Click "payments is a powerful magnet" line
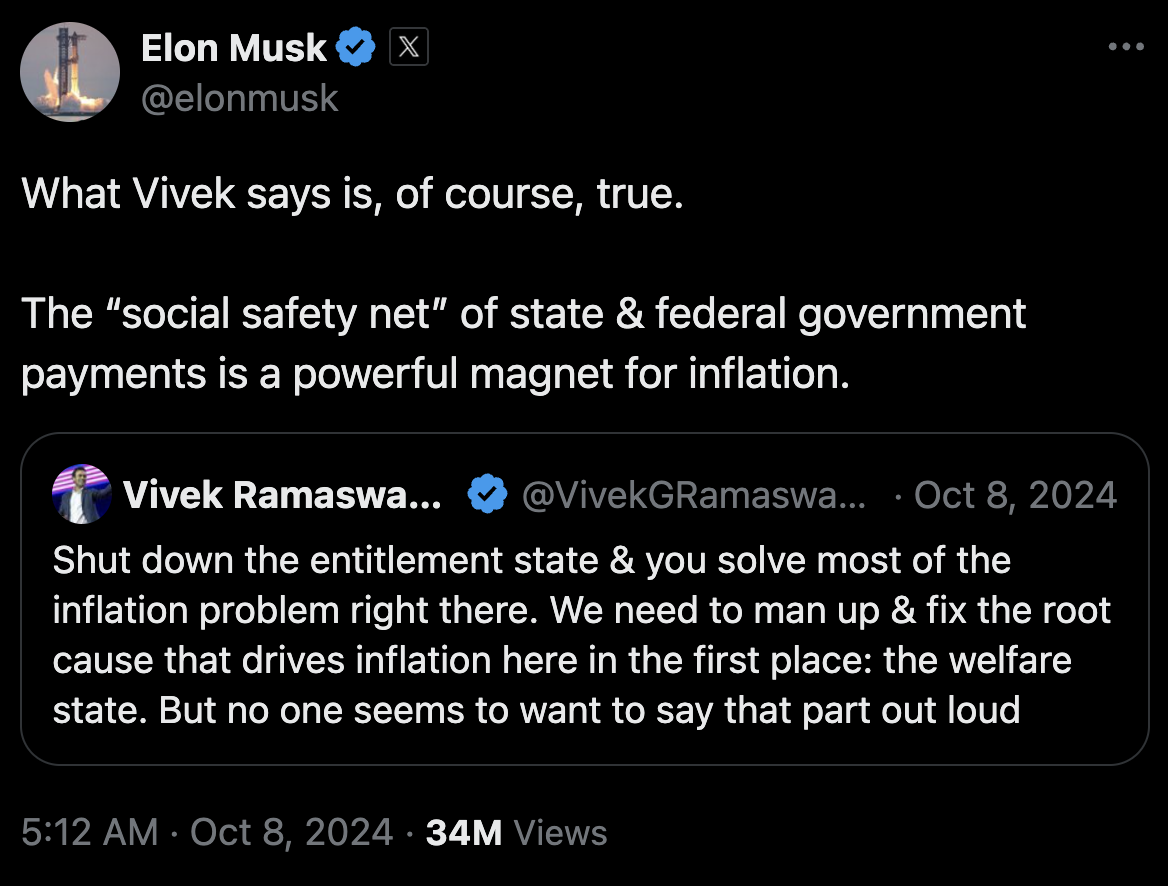Viewport: 1168px width, 886px height. click(x=436, y=373)
